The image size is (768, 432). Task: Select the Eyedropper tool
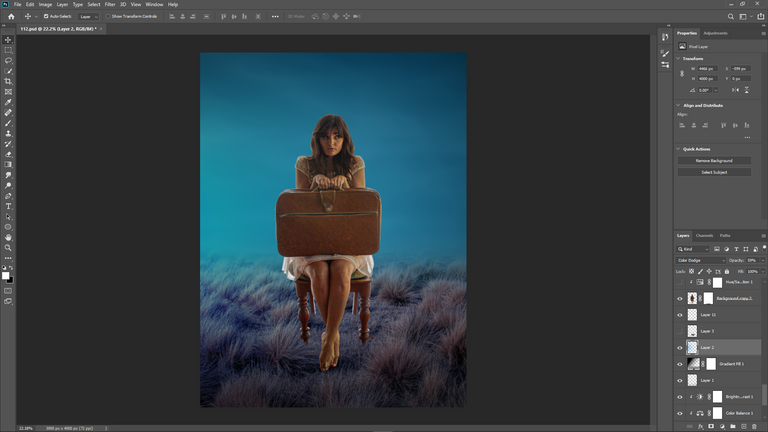click(8, 102)
